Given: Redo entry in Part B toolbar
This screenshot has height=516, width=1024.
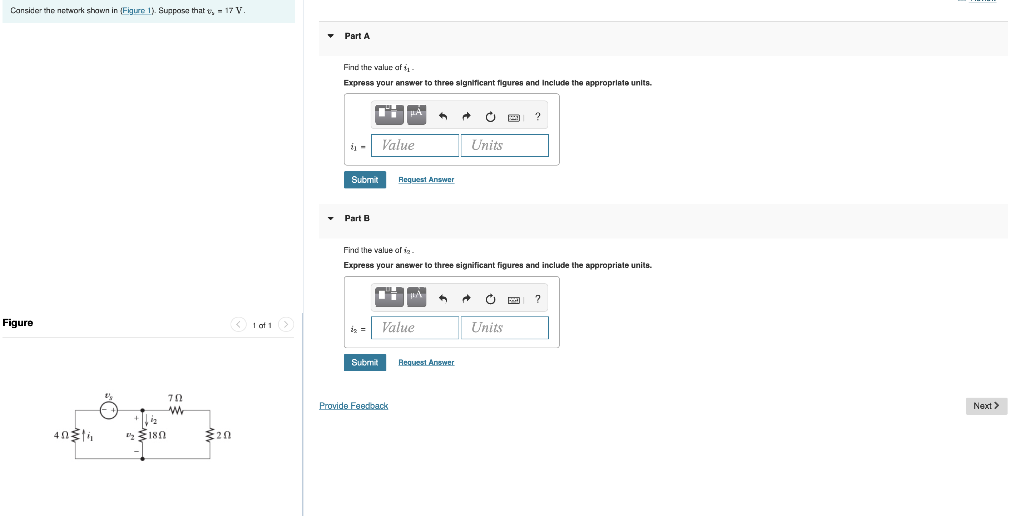Looking at the screenshot, I should [466, 299].
